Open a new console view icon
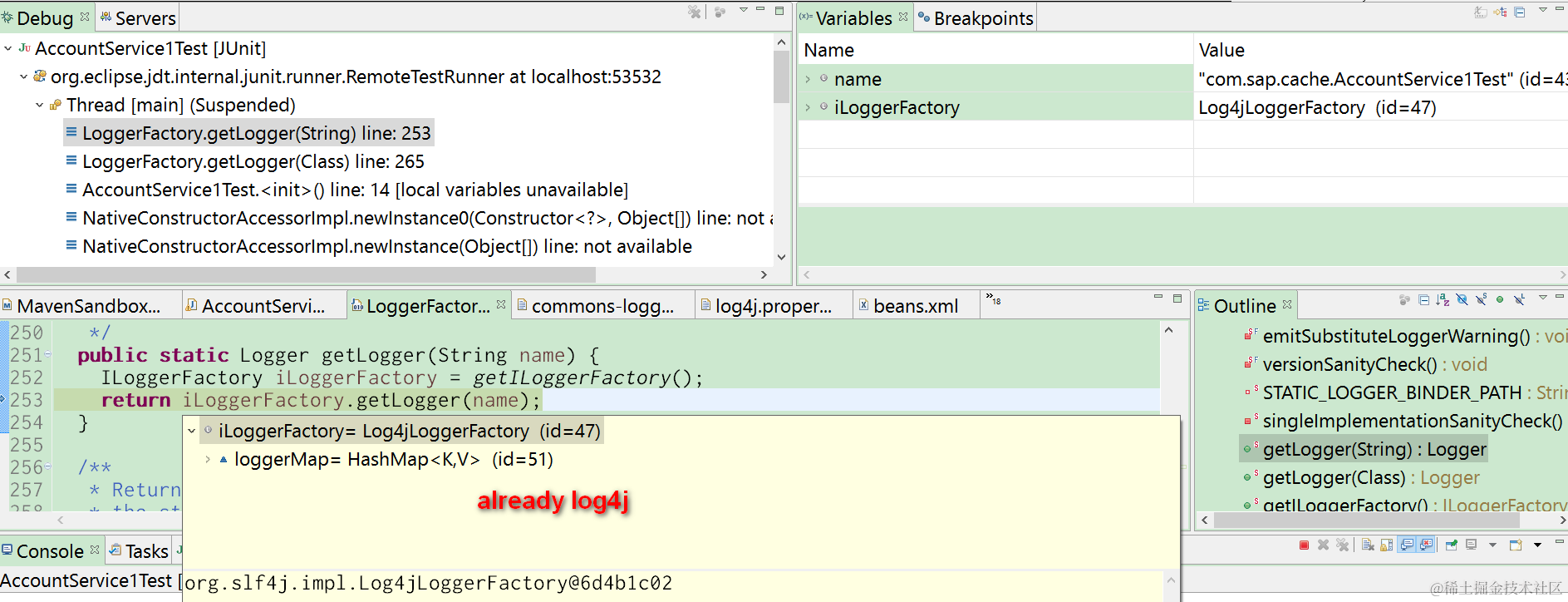The width and height of the screenshot is (1568, 602). [x=1516, y=545]
